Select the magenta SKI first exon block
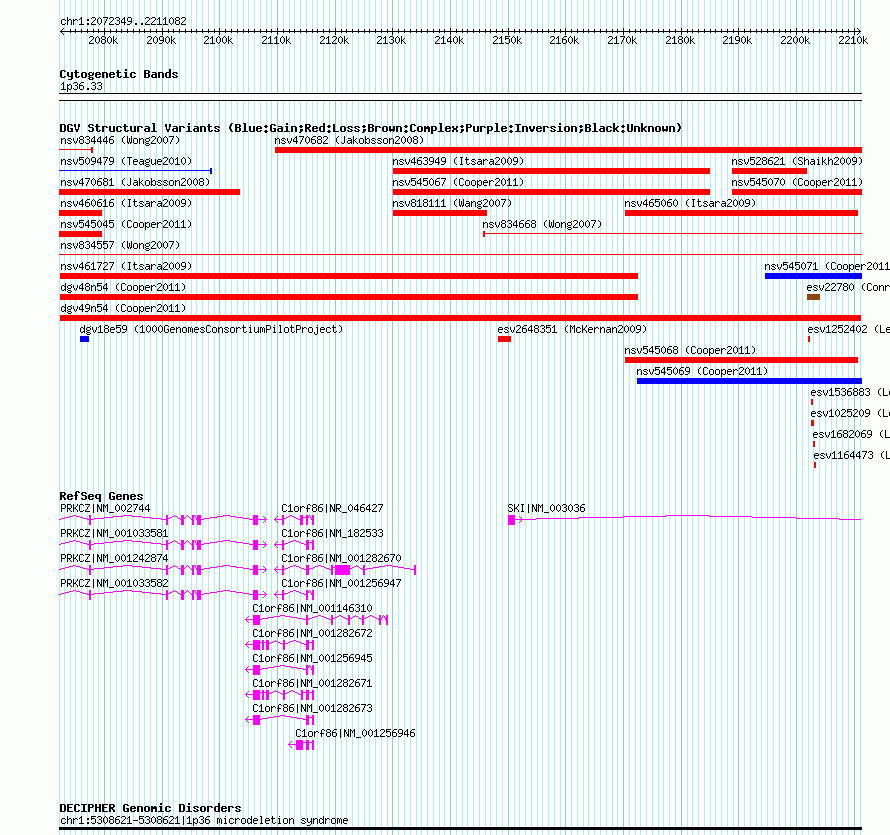Image resolution: width=890 pixels, height=835 pixels. (x=511, y=520)
